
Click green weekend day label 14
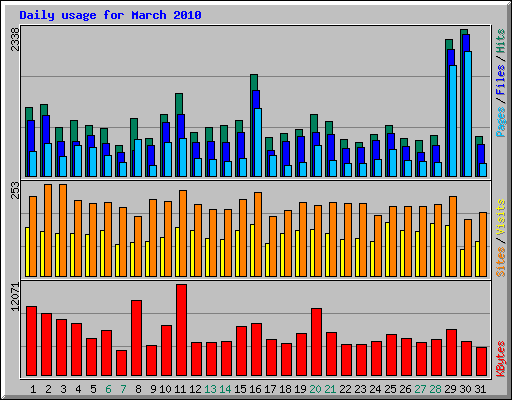coord(225,389)
